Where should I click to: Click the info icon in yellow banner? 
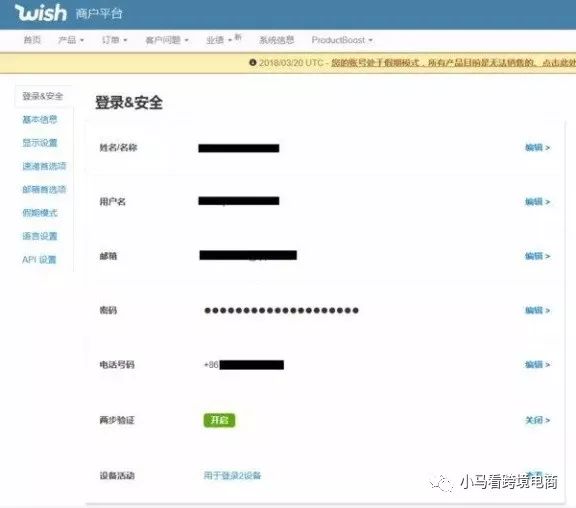253,62
